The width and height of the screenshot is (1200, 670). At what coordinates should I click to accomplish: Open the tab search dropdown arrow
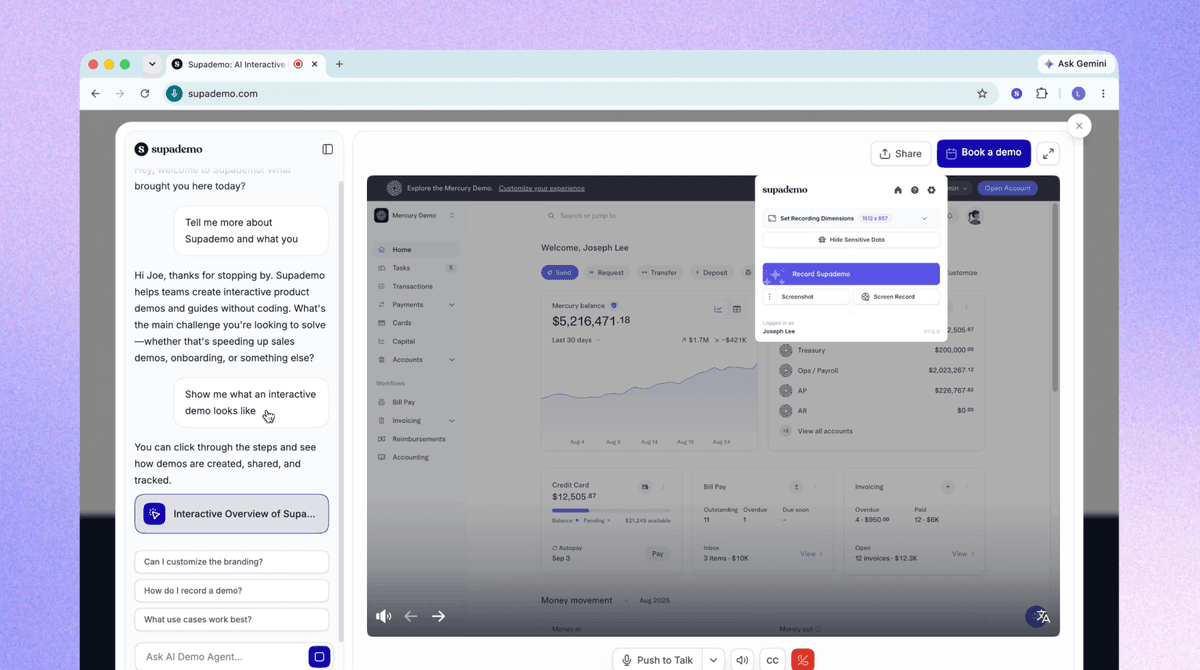[152, 64]
